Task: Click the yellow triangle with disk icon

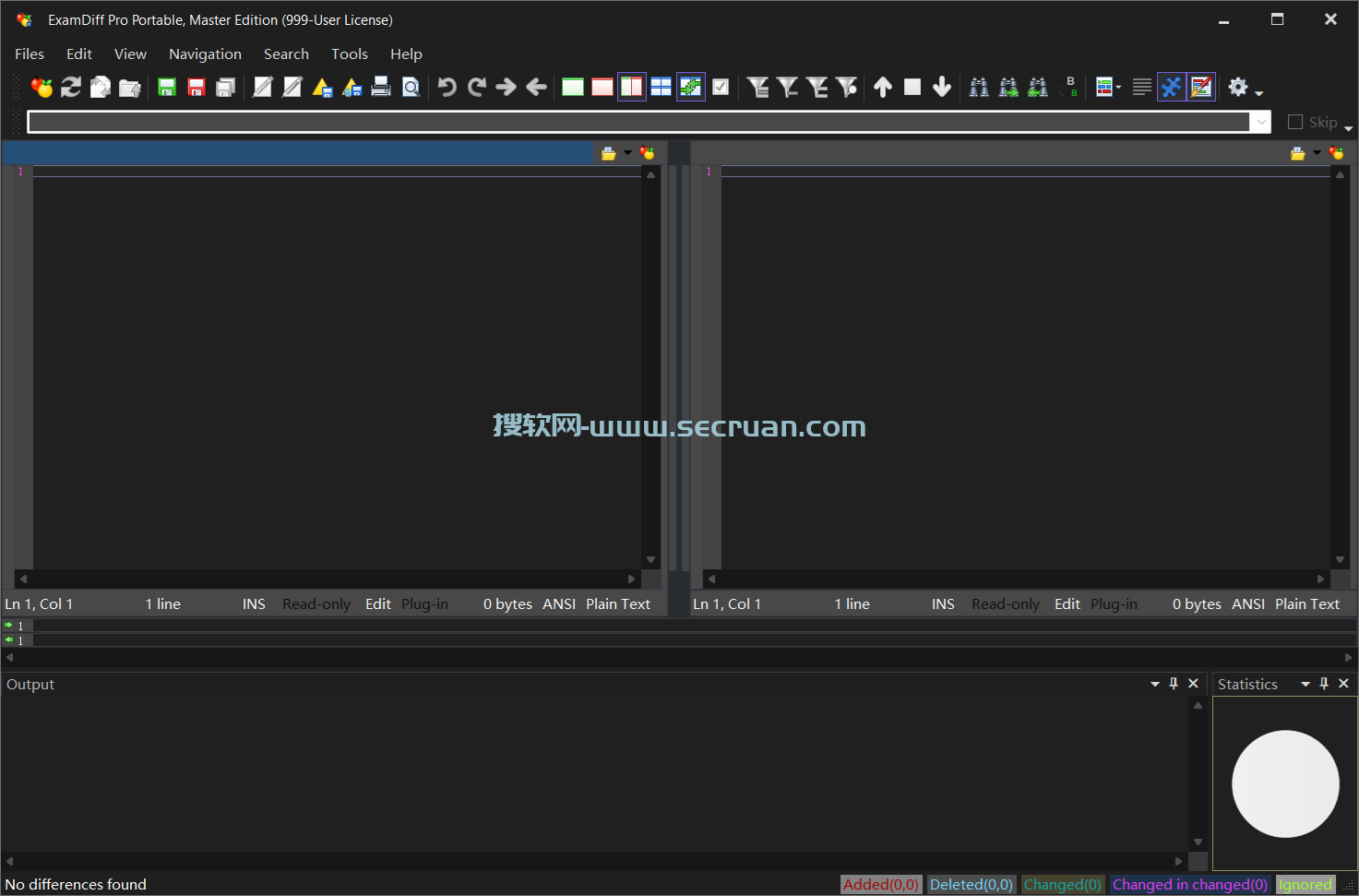Action: [322, 87]
